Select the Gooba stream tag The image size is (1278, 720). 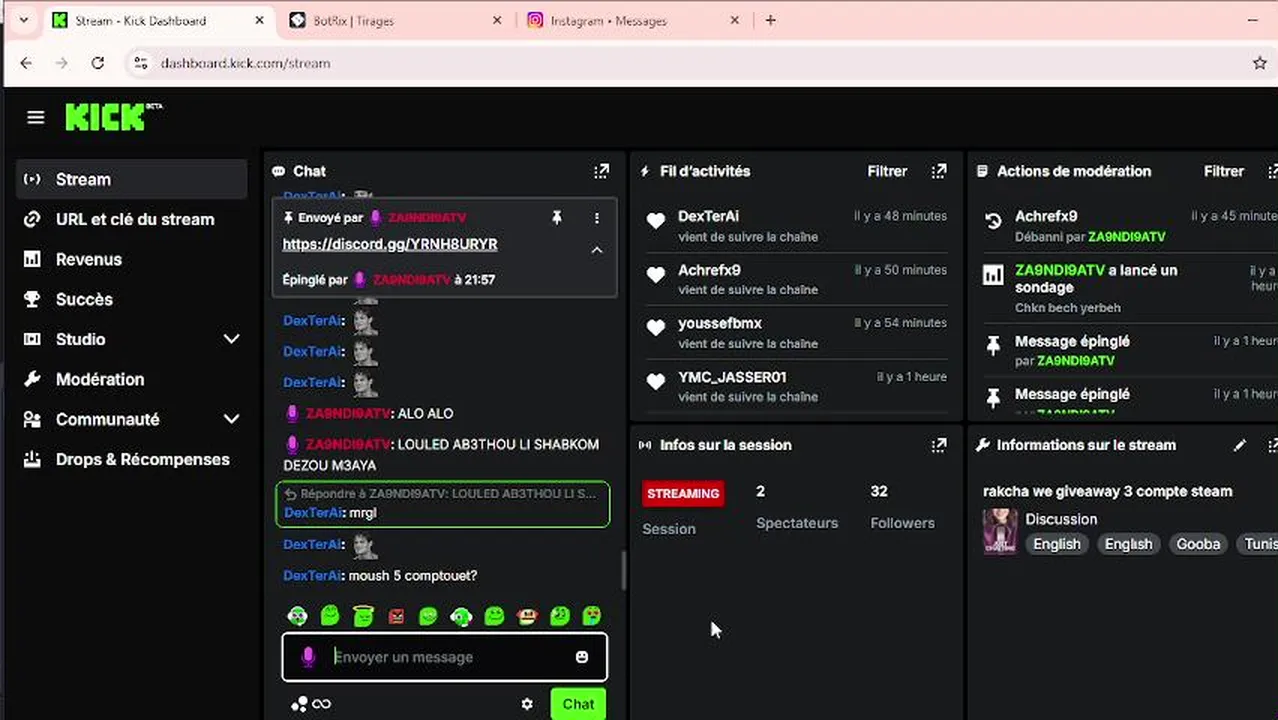pos(1198,544)
